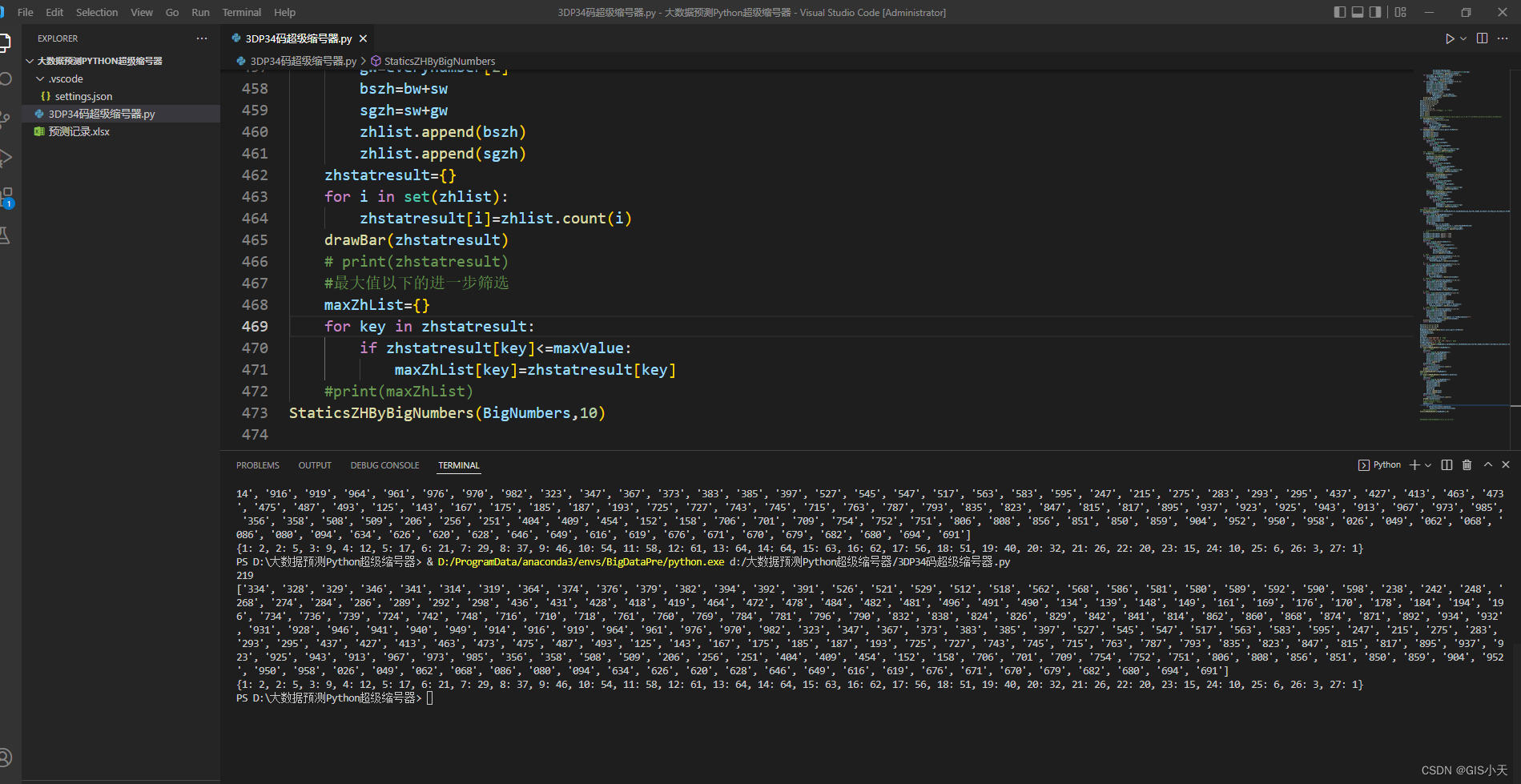Toggle primary side bar layout icon
Screen dimensions: 1521x784
(1340, 12)
